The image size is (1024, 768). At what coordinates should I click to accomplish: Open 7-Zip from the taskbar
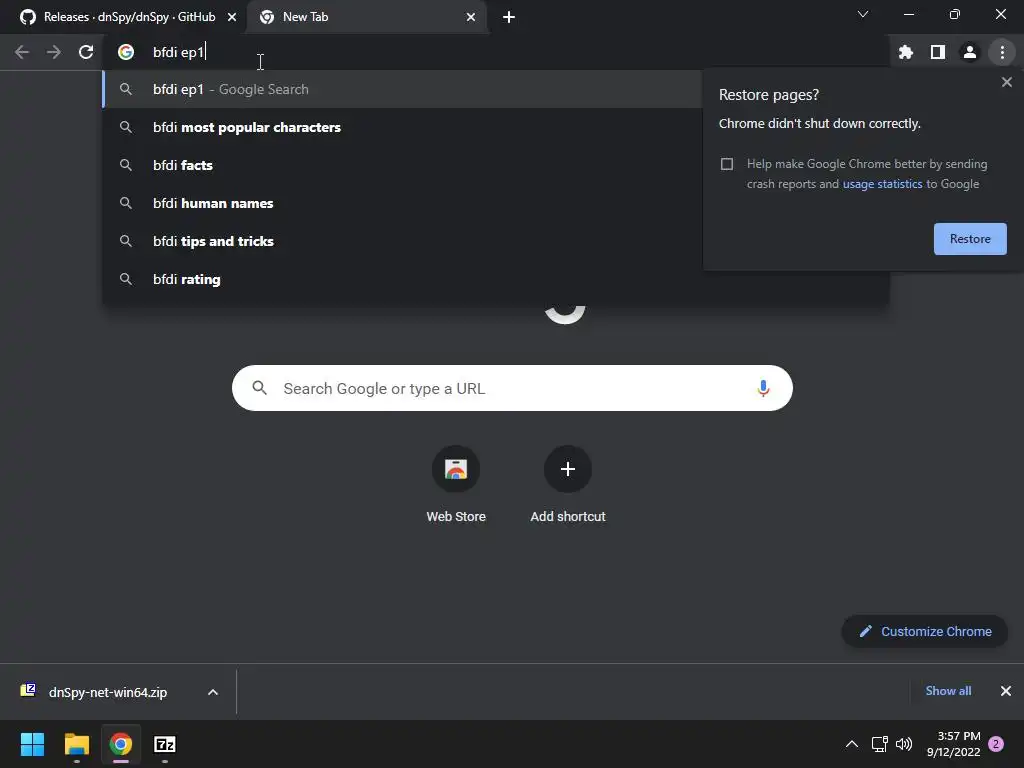165,744
